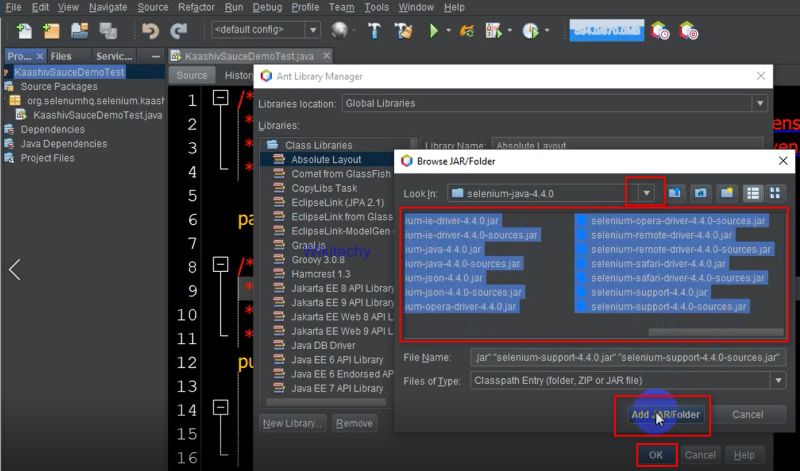Click the memory usage indicator bar
800x471 pixels.
pos(607,31)
